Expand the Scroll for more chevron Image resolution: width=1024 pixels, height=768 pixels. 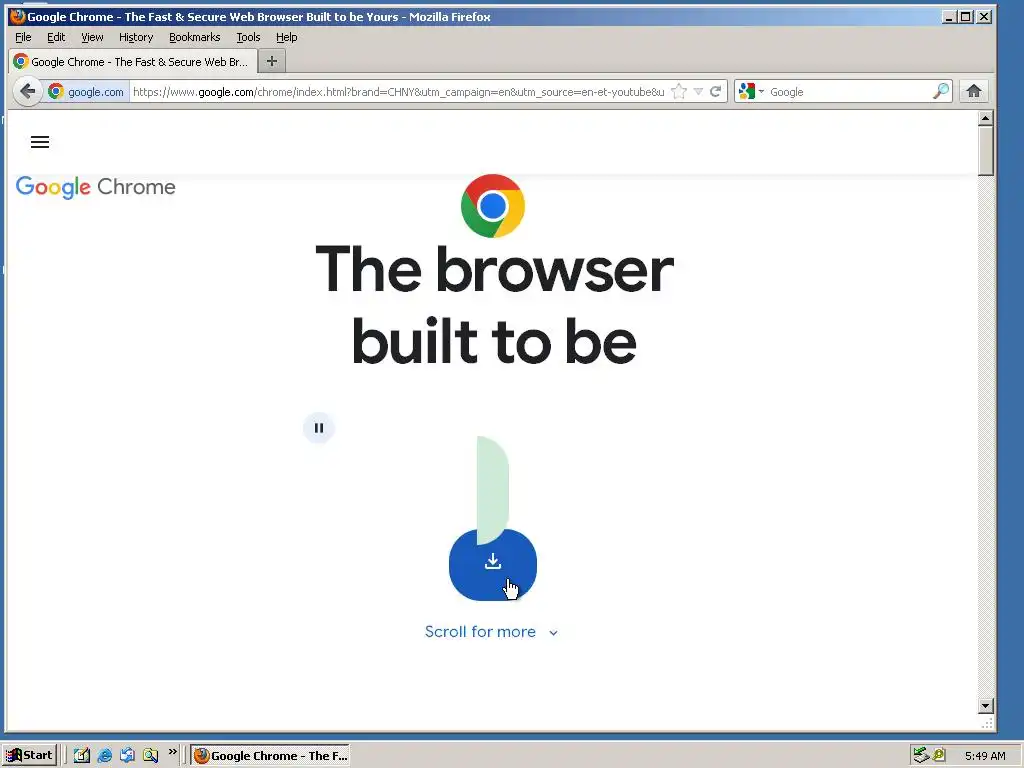tap(553, 633)
